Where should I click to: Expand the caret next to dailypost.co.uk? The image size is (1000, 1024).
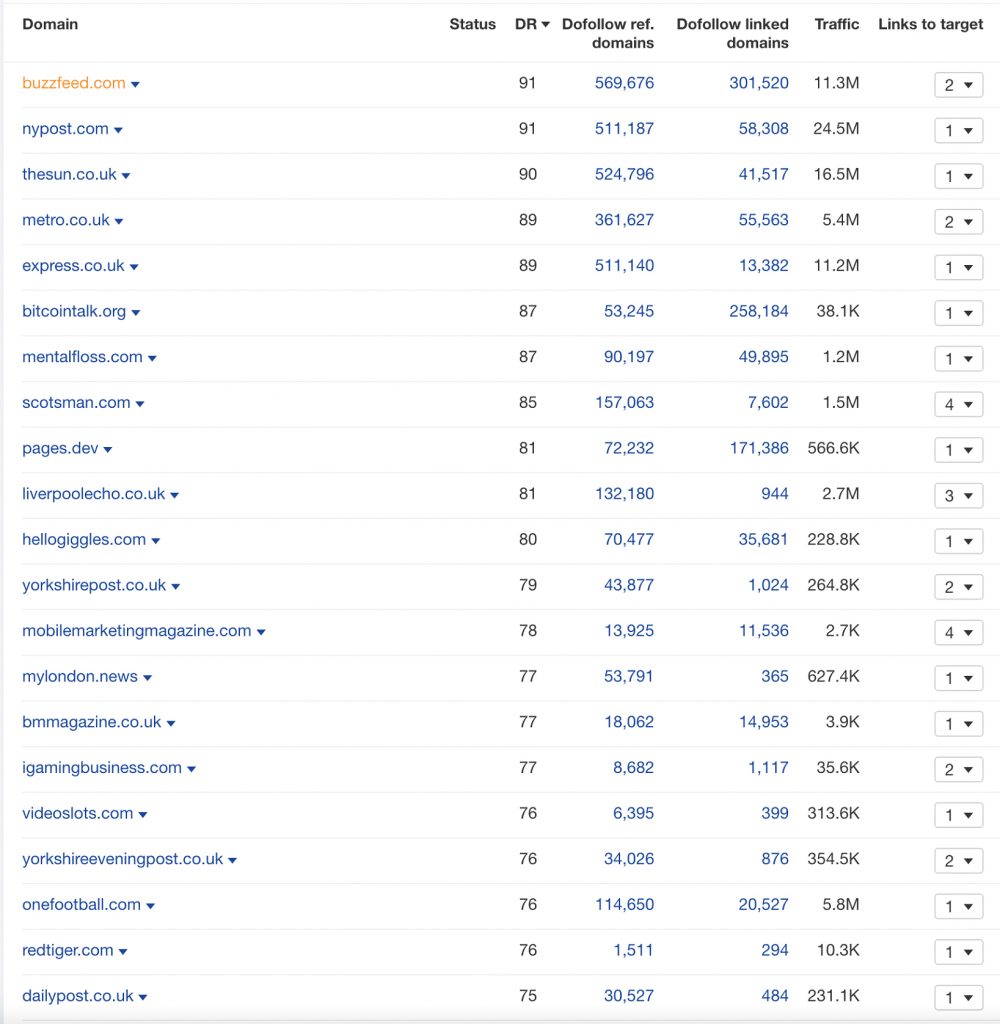point(143,997)
